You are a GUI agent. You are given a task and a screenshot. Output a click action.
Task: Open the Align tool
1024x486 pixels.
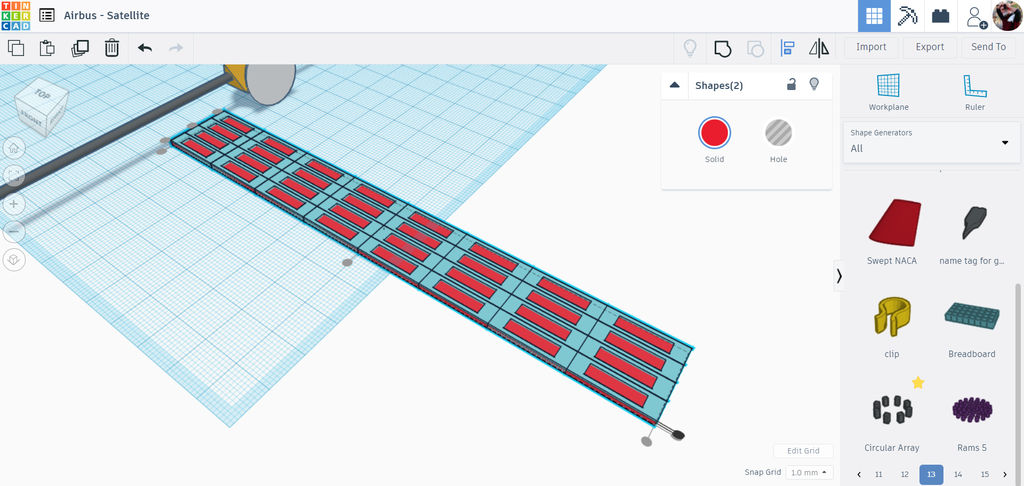[788, 48]
